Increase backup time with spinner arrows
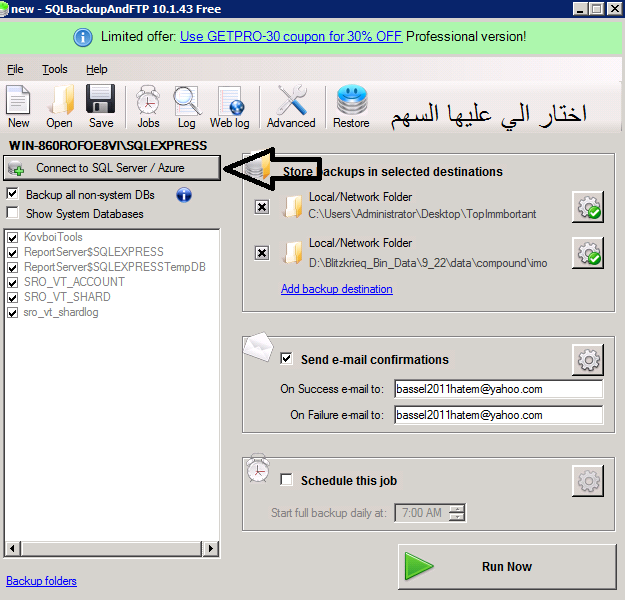Viewport: 625px width, 600px height. [x=457, y=509]
